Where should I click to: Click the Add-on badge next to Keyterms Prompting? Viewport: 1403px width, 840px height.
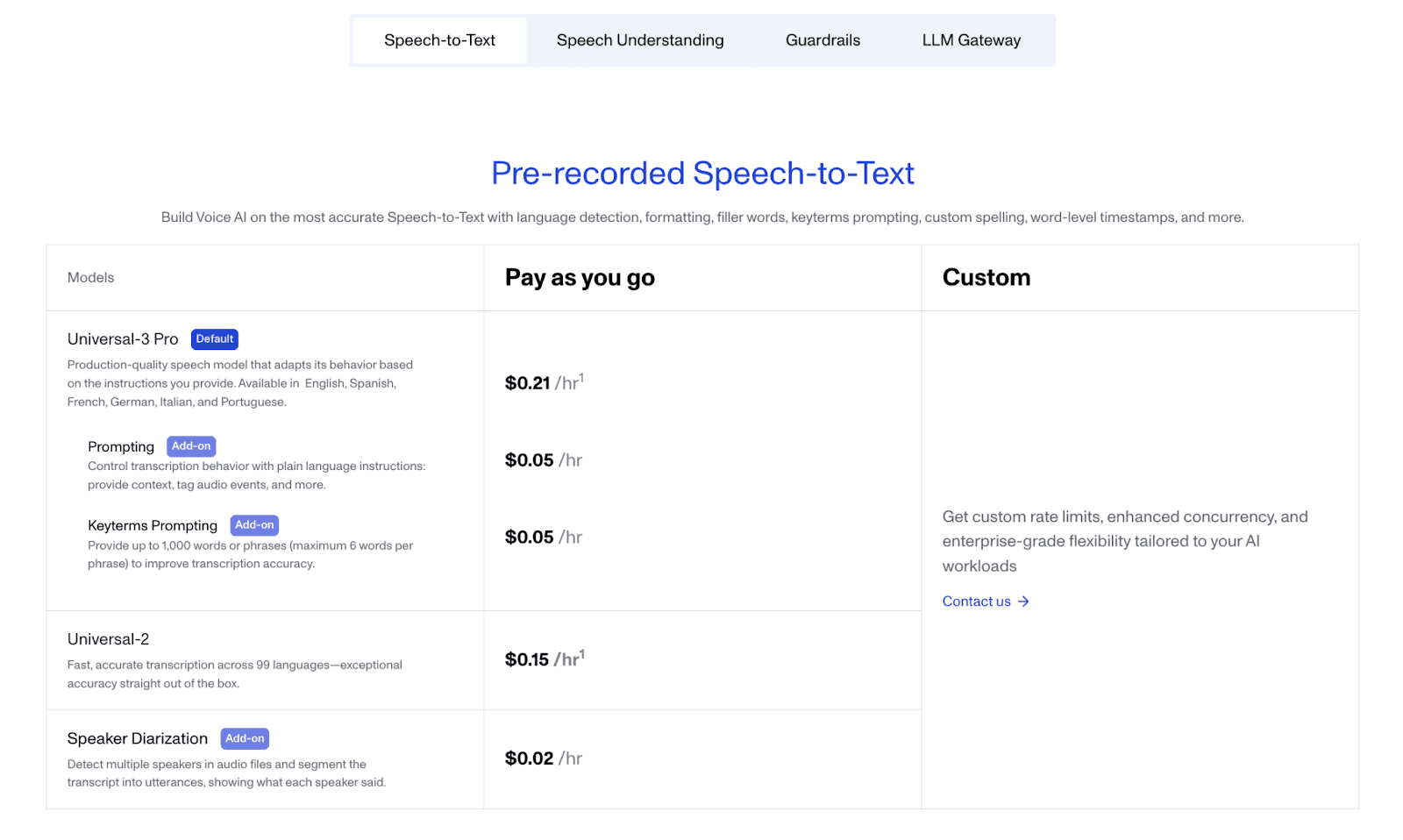(x=254, y=525)
